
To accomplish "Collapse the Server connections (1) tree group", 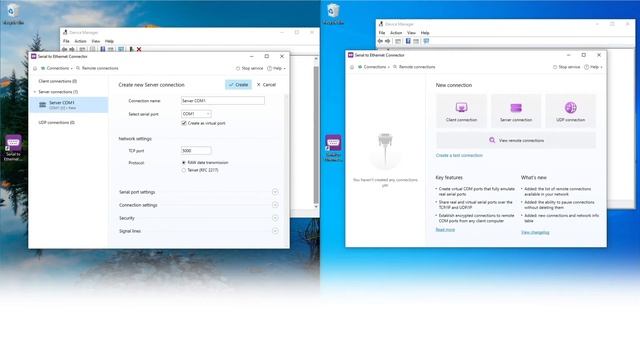I will click(35, 92).
